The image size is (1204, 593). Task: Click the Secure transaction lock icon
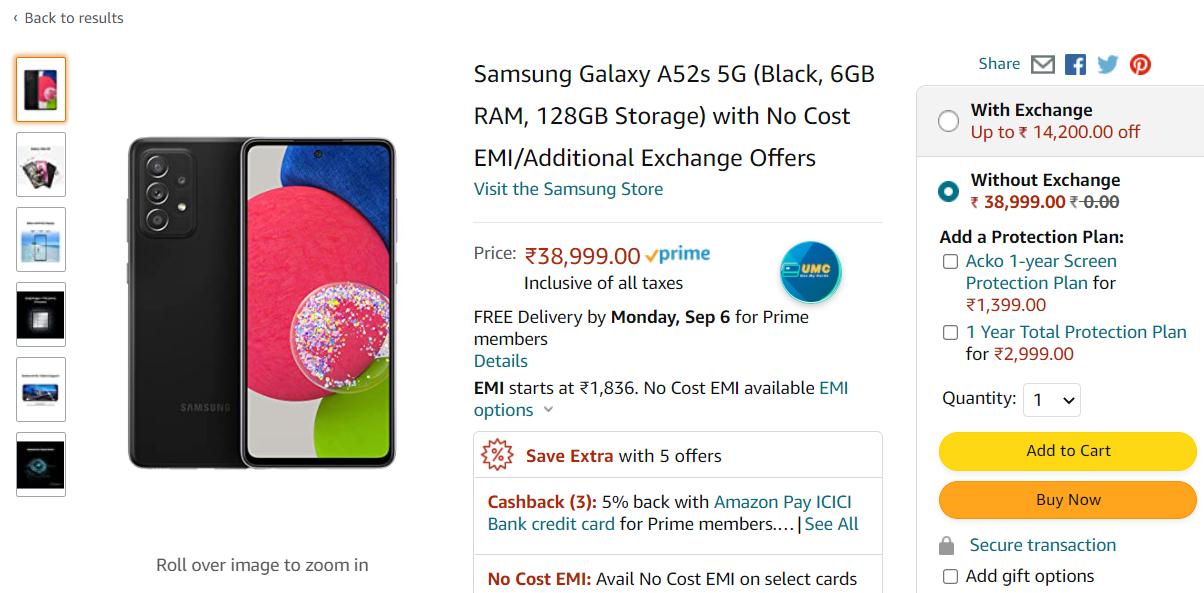(x=946, y=546)
